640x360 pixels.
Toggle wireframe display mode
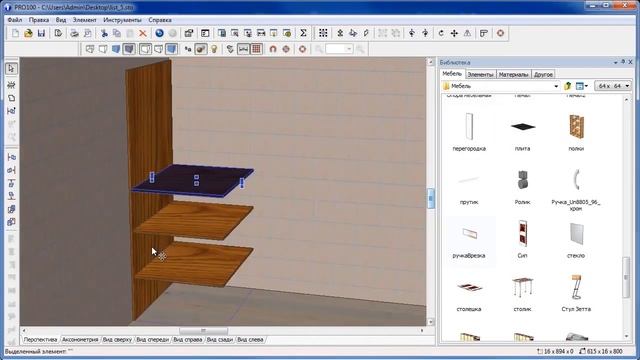90,49
